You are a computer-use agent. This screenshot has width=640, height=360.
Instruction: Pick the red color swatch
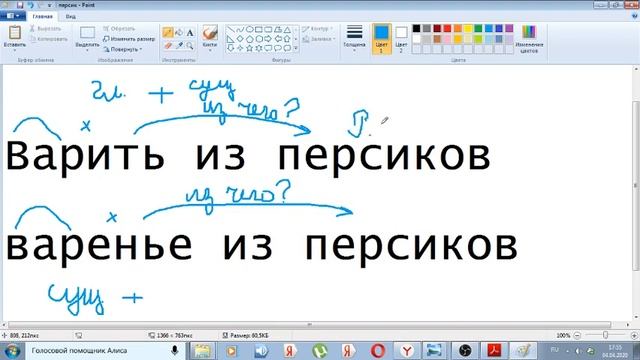click(x=447, y=28)
